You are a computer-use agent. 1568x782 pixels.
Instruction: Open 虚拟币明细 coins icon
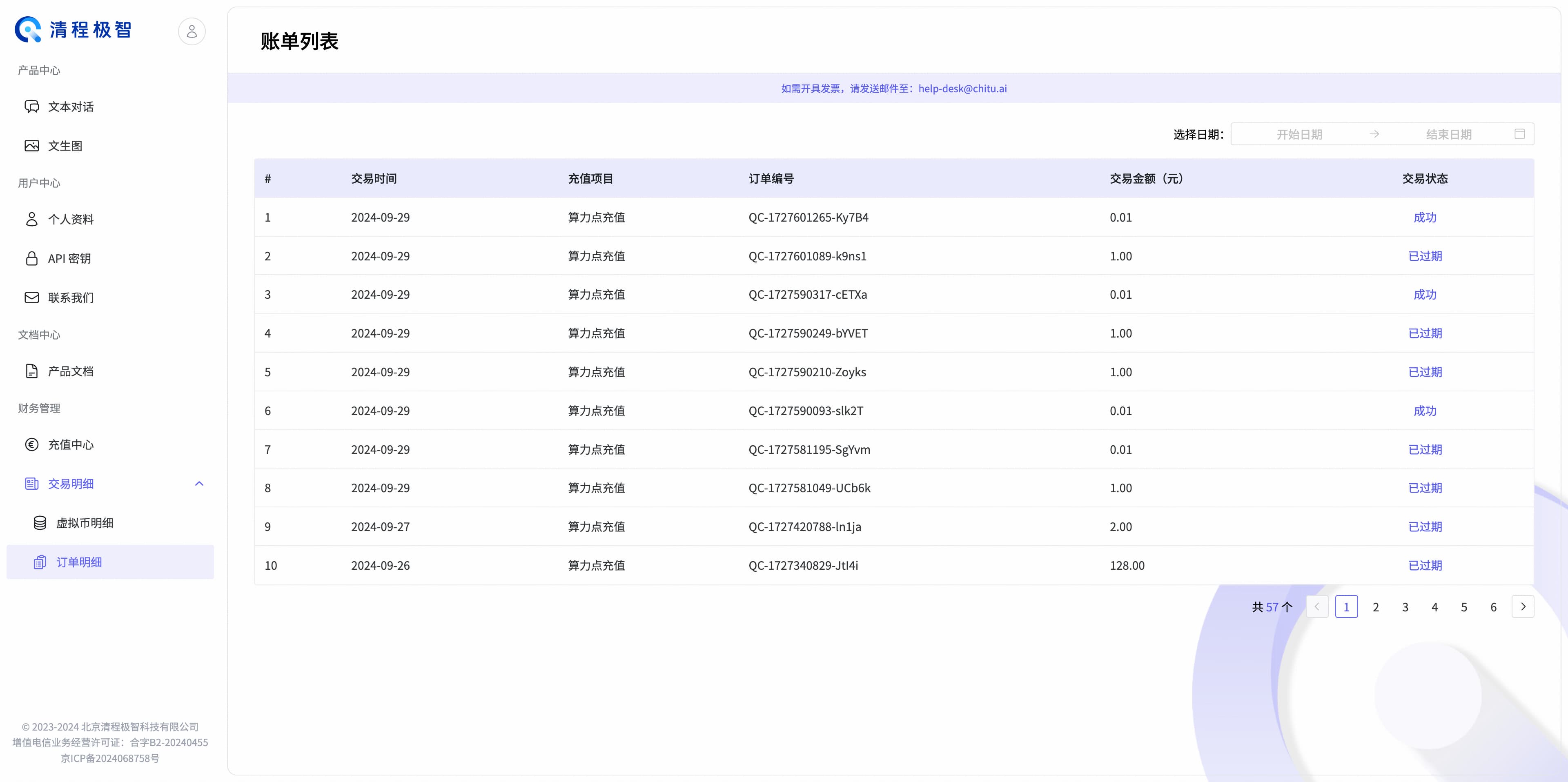tap(40, 523)
